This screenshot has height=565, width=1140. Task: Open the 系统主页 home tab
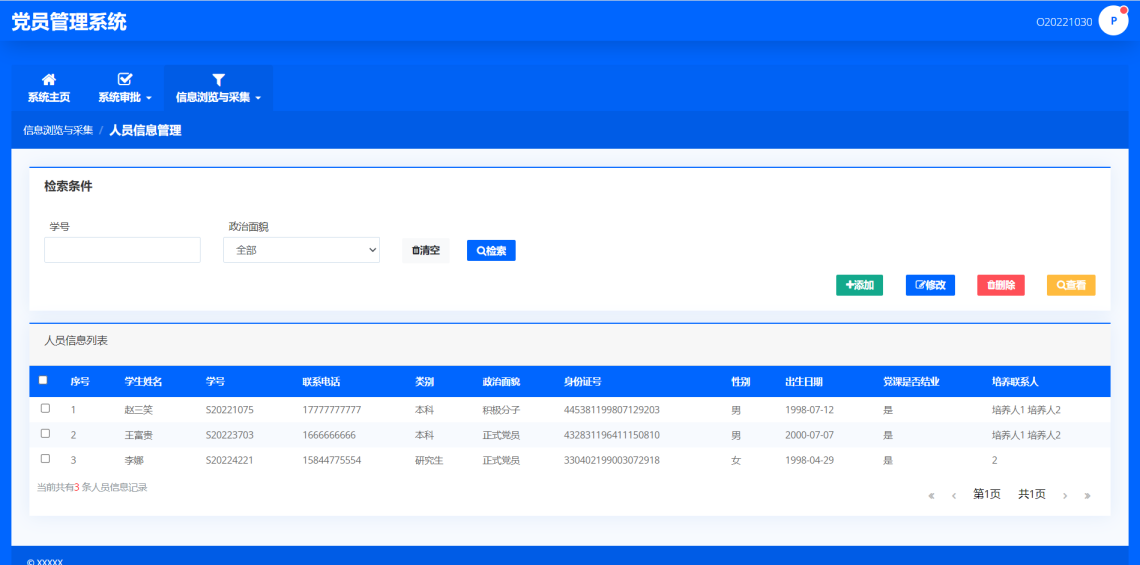tap(49, 88)
